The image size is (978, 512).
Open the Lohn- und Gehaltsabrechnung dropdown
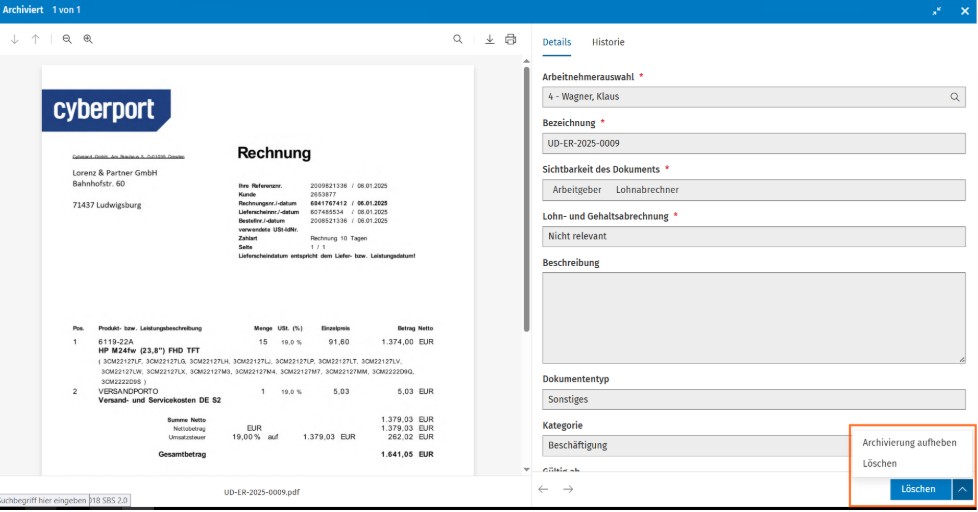[753, 236]
